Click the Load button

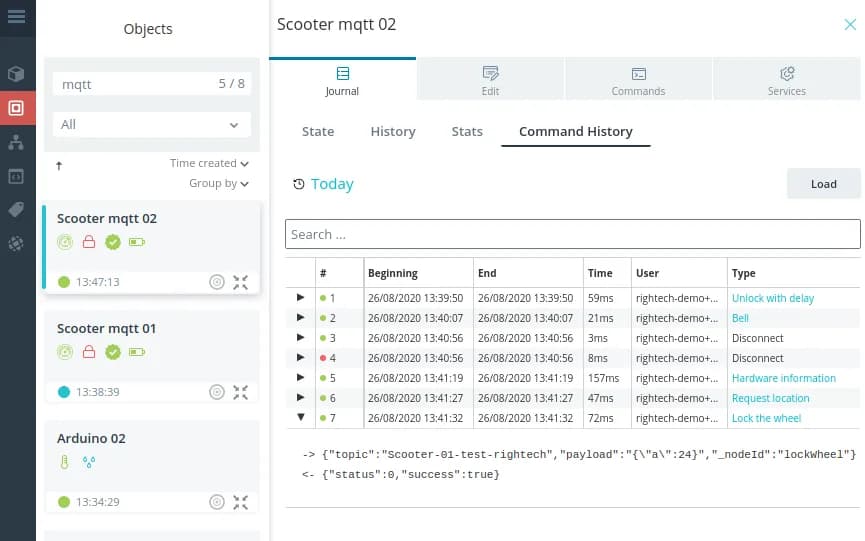[823, 184]
